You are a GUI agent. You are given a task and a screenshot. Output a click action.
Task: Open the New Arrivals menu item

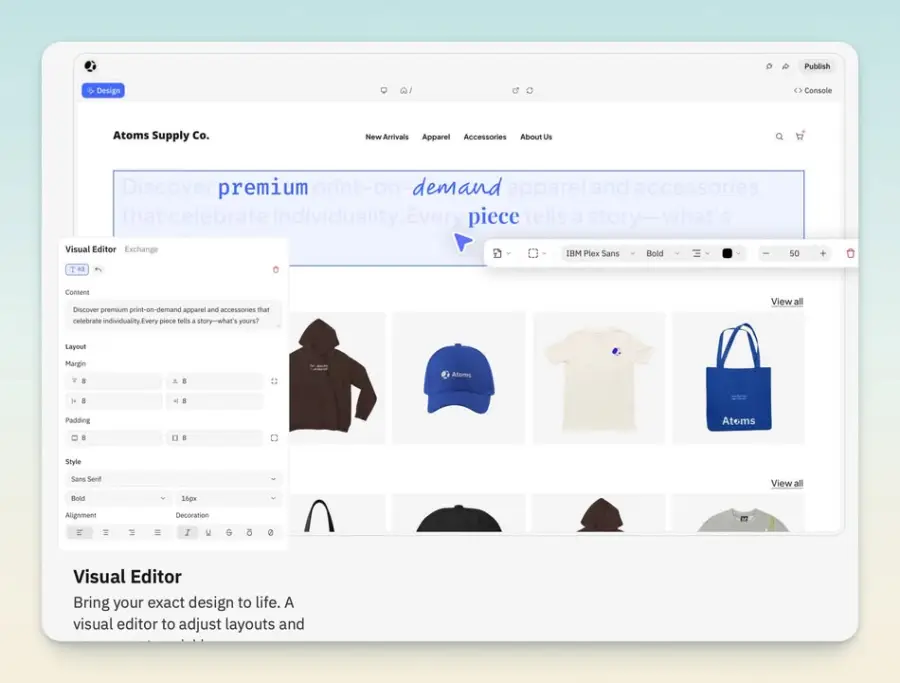(x=387, y=137)
